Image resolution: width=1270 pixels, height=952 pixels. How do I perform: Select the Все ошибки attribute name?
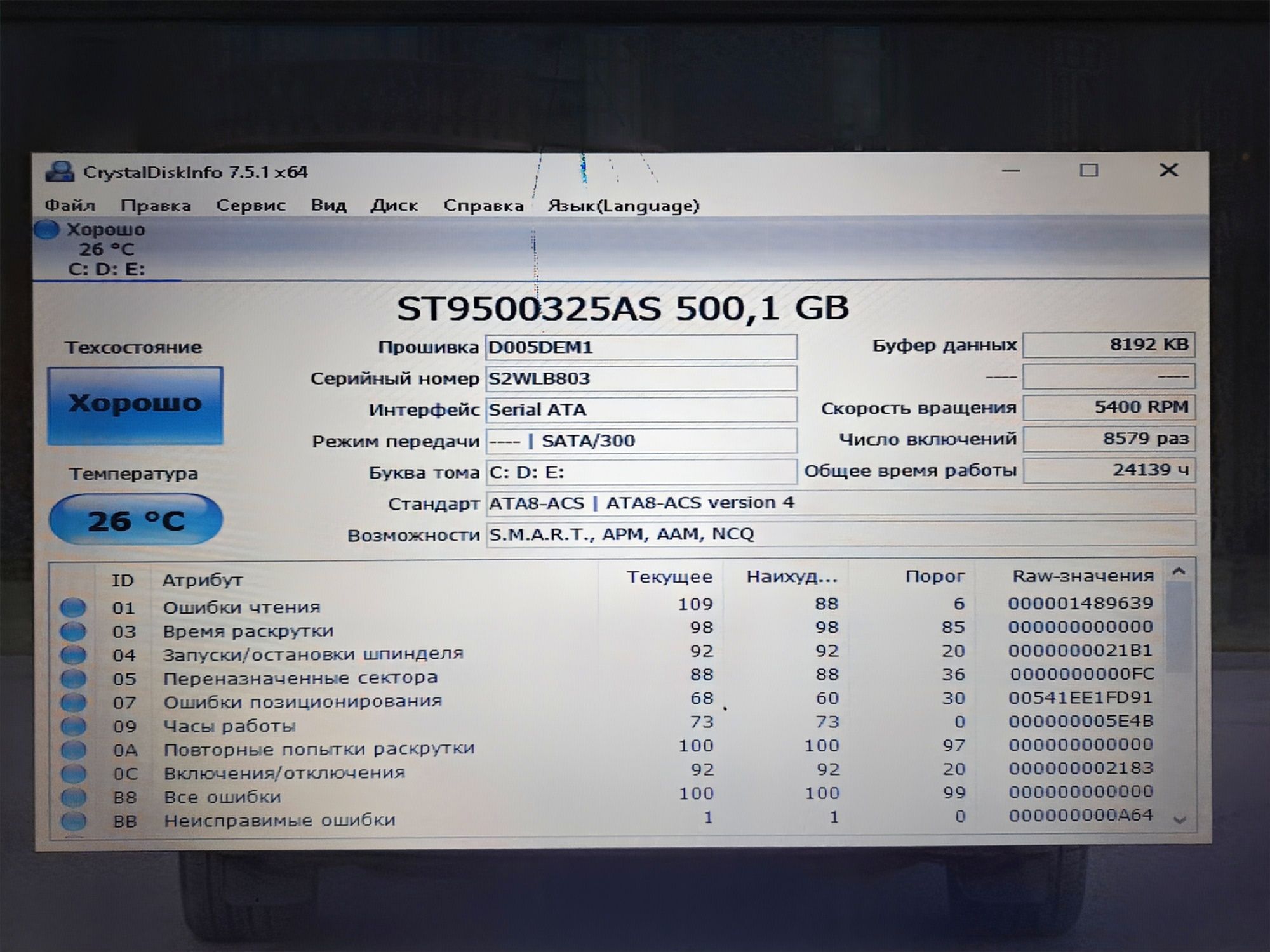[222, 797]
